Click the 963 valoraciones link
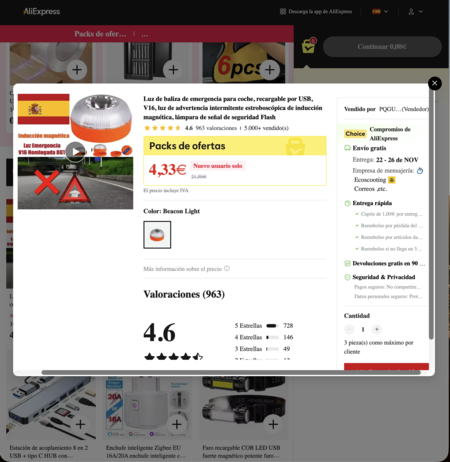The image size is (450, 462). [x=216, y=128]
